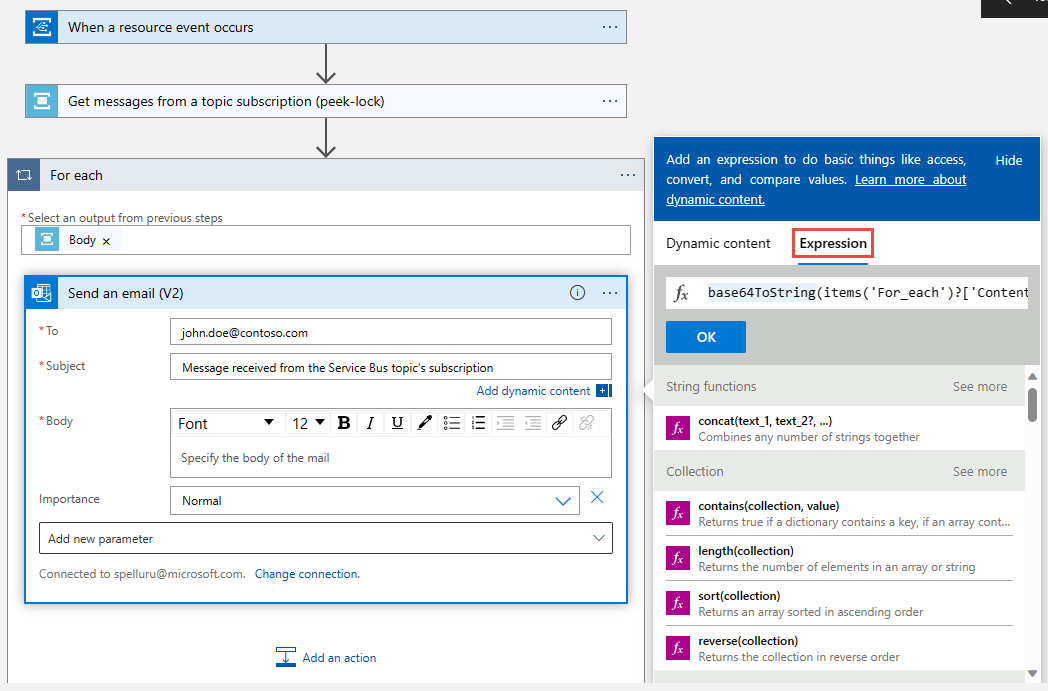The width and height of the screenshot is (1048, 691).
Task: Insert a bulleted list in body
Action: point(452,423)
